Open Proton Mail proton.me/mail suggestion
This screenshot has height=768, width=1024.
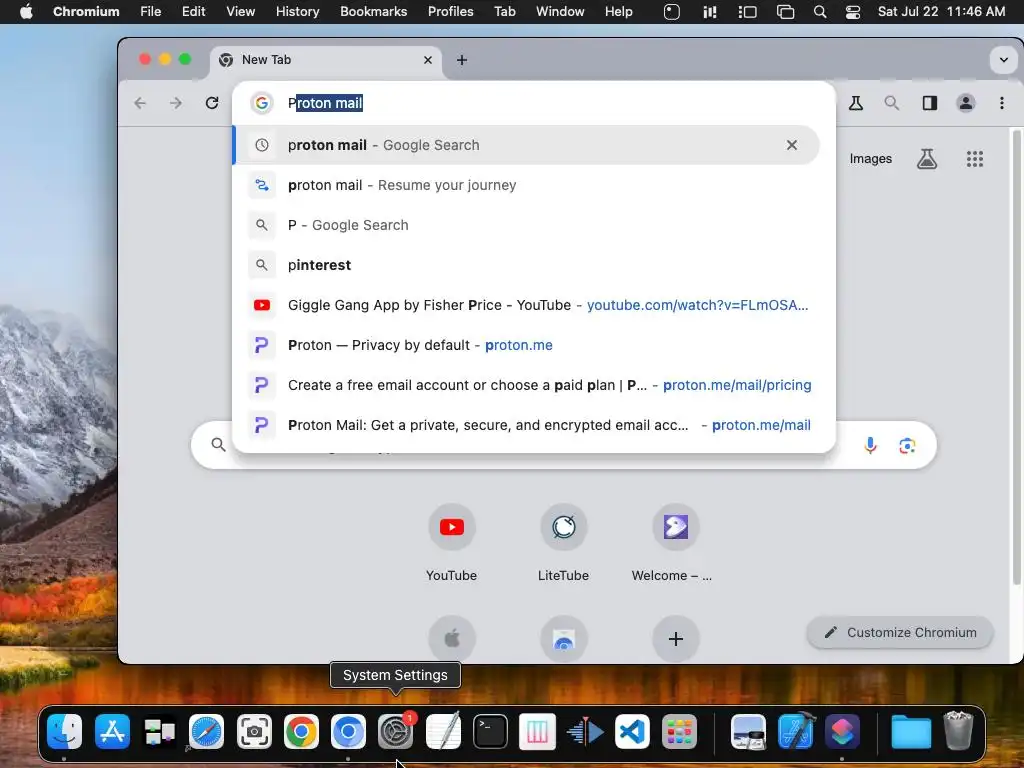point(526,424)
